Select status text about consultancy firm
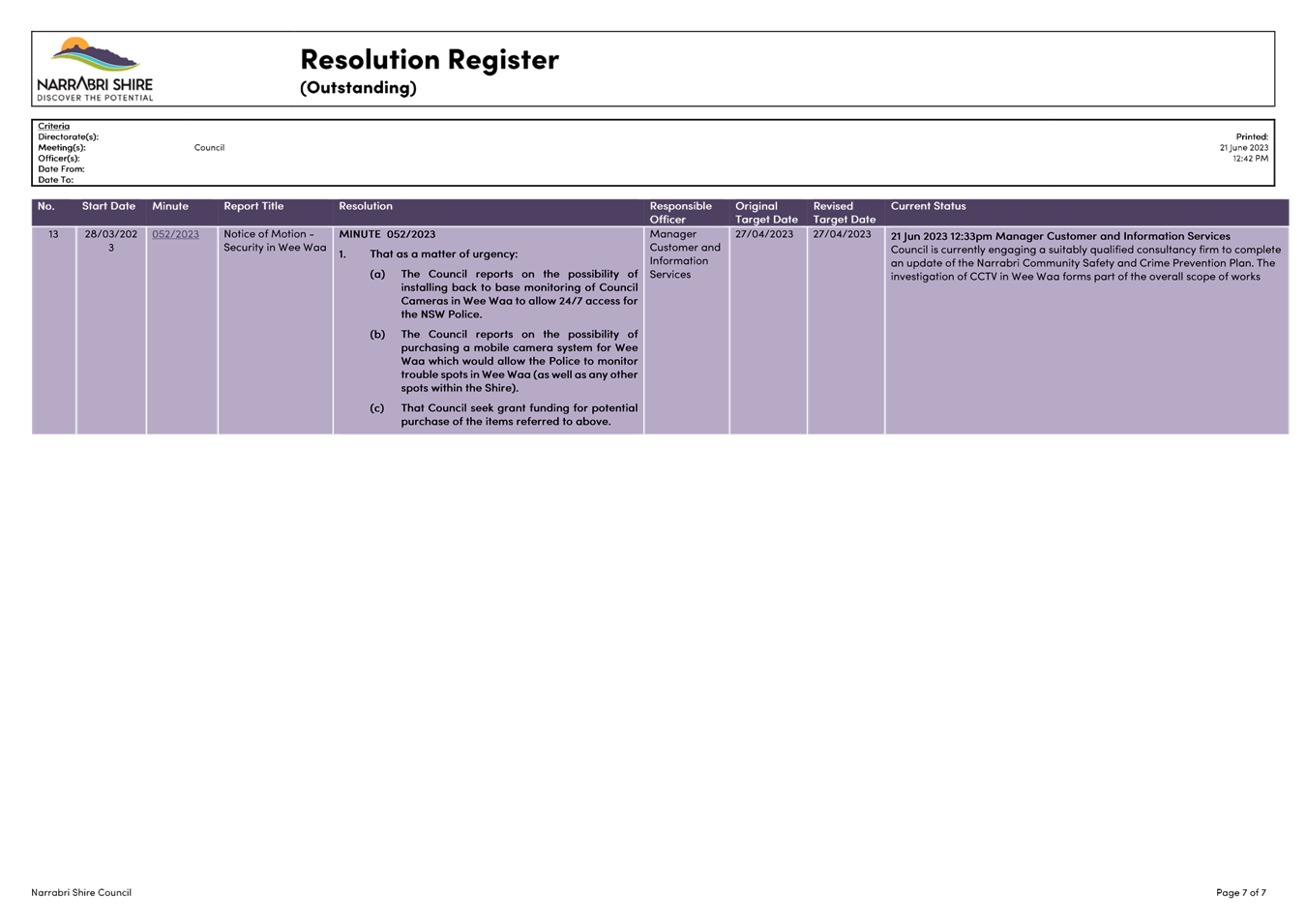The height and width of the screenshot is (924, 1306). [1085, 263]
